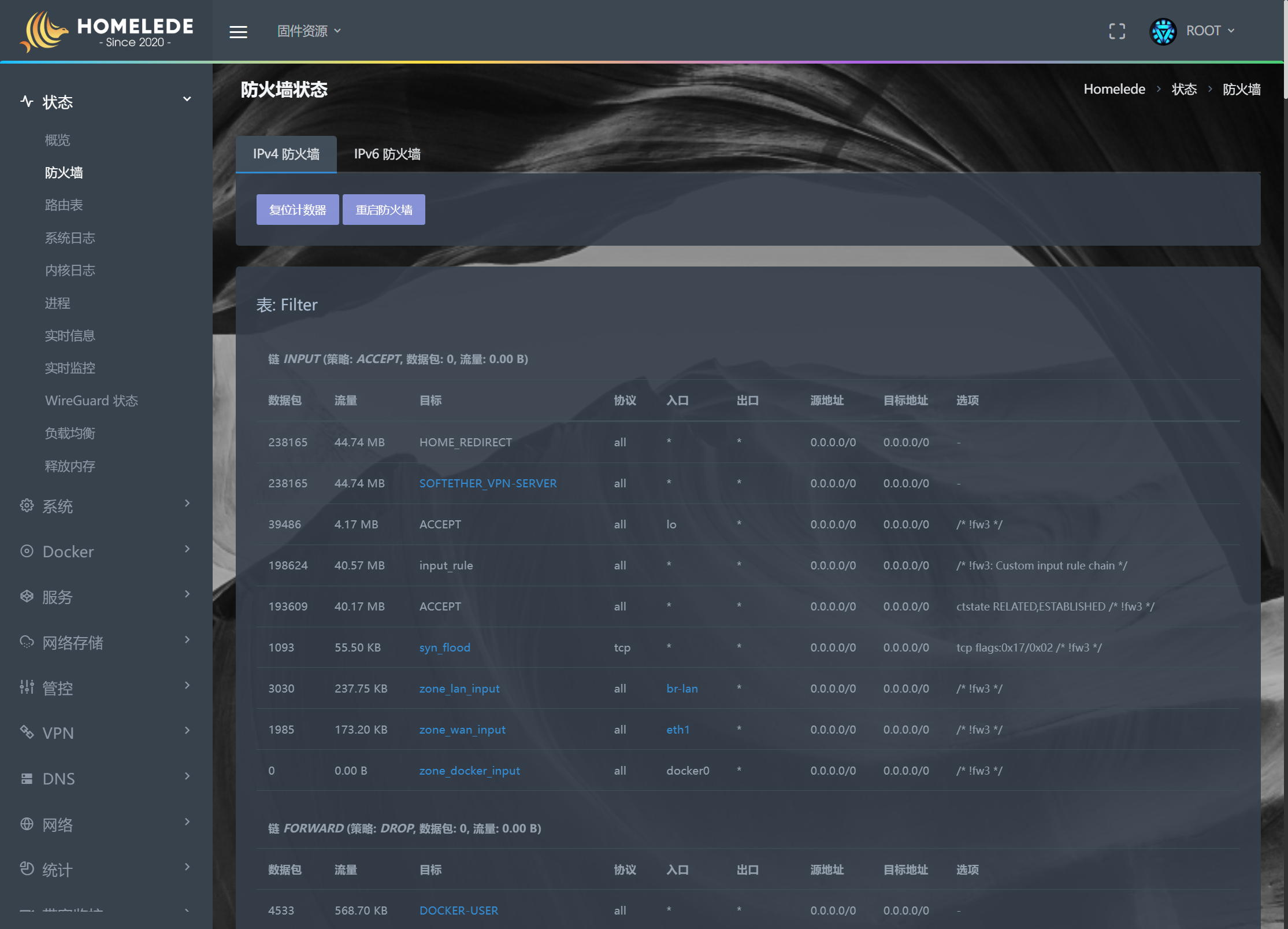Open 负载均衡 in the sidebar
The height and width of the screenshot is (929, 1288).
(x=70, y=433)
